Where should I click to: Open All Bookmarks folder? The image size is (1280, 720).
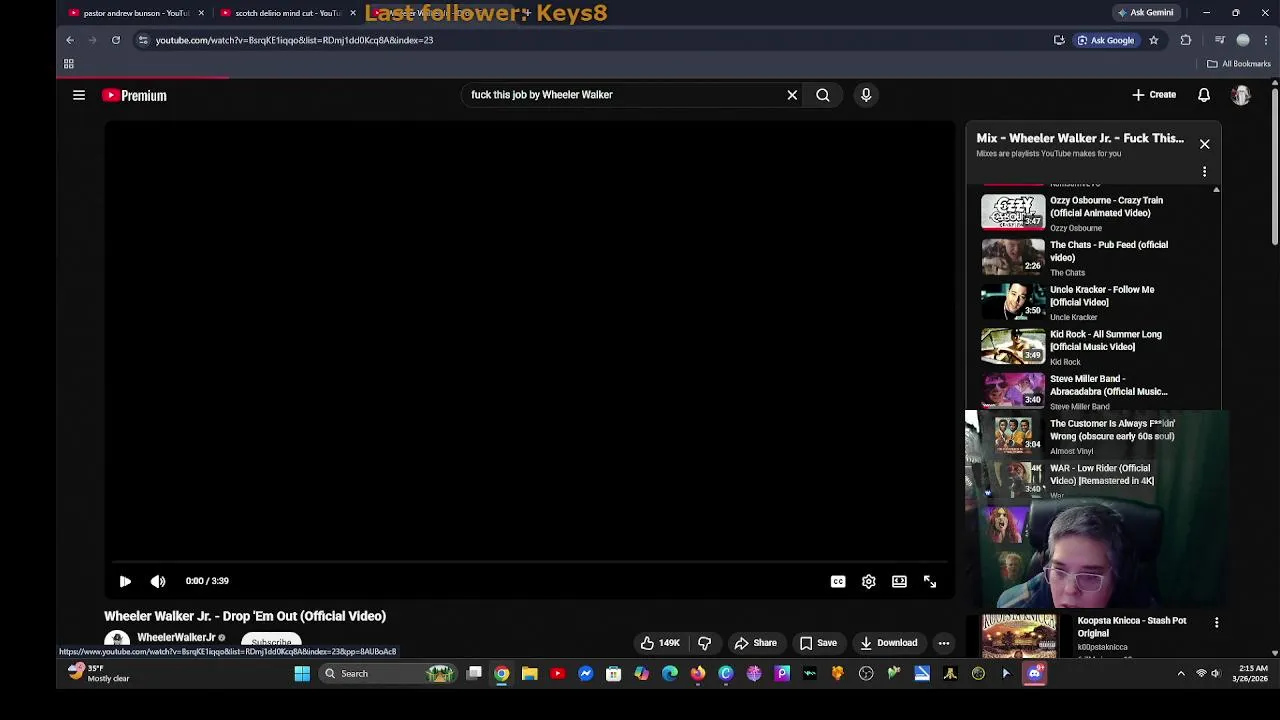coord(1238,64)
